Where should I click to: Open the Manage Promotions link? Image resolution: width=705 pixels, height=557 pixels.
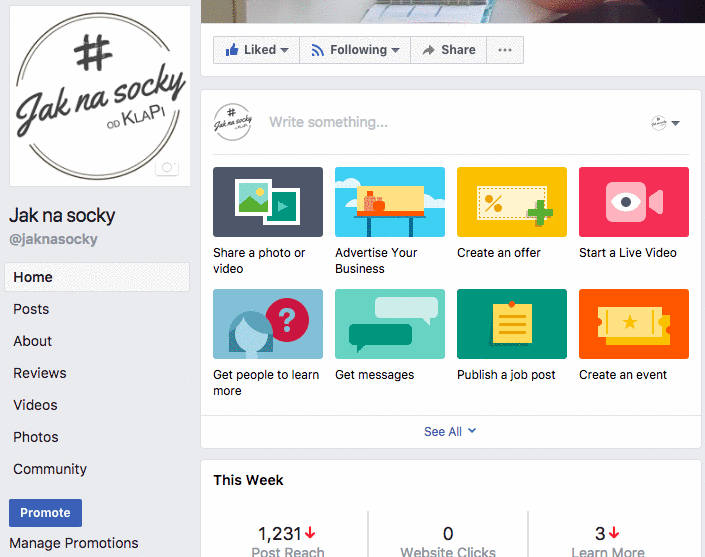click(x=74, y=543)
